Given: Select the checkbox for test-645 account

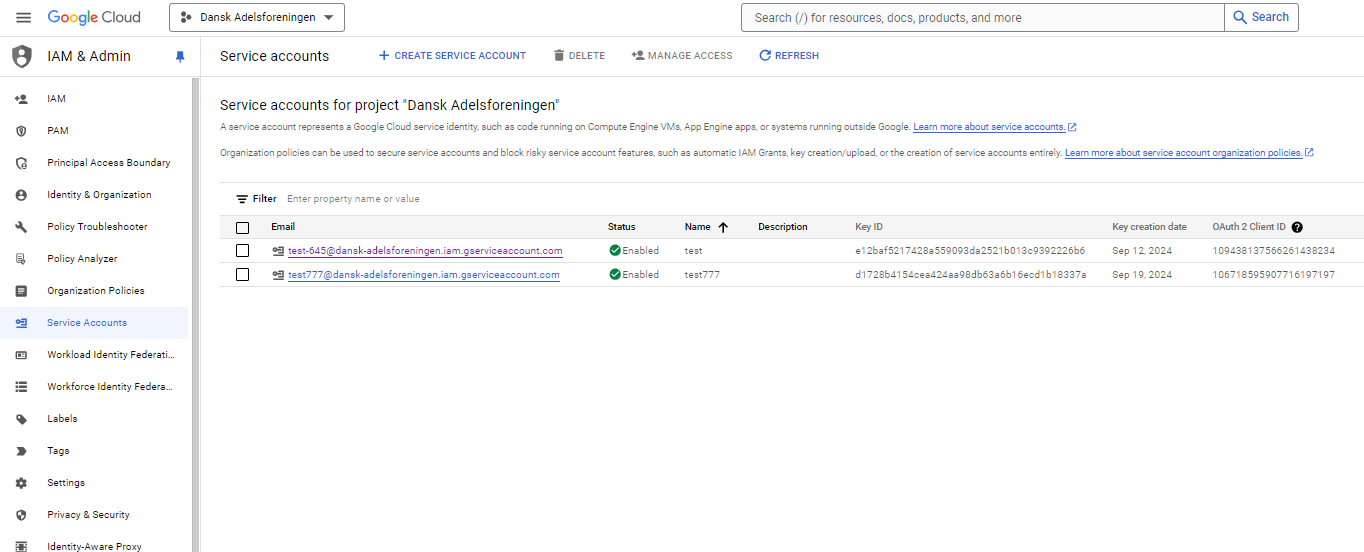Looking at the screenshot, I should pos(242,251).
